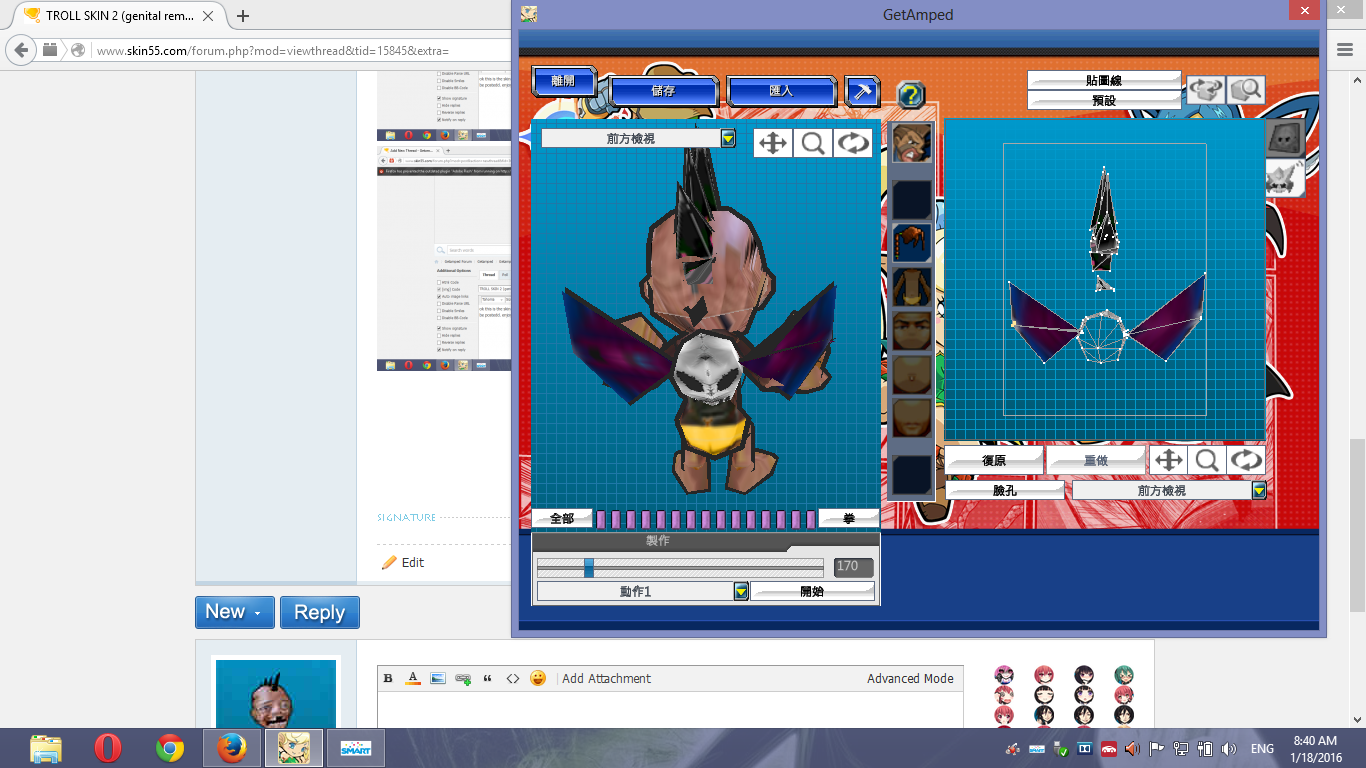Open the 前方檢視 dropdown under texture view
The image size is (1366, 768).
(x=1259, y=490)
